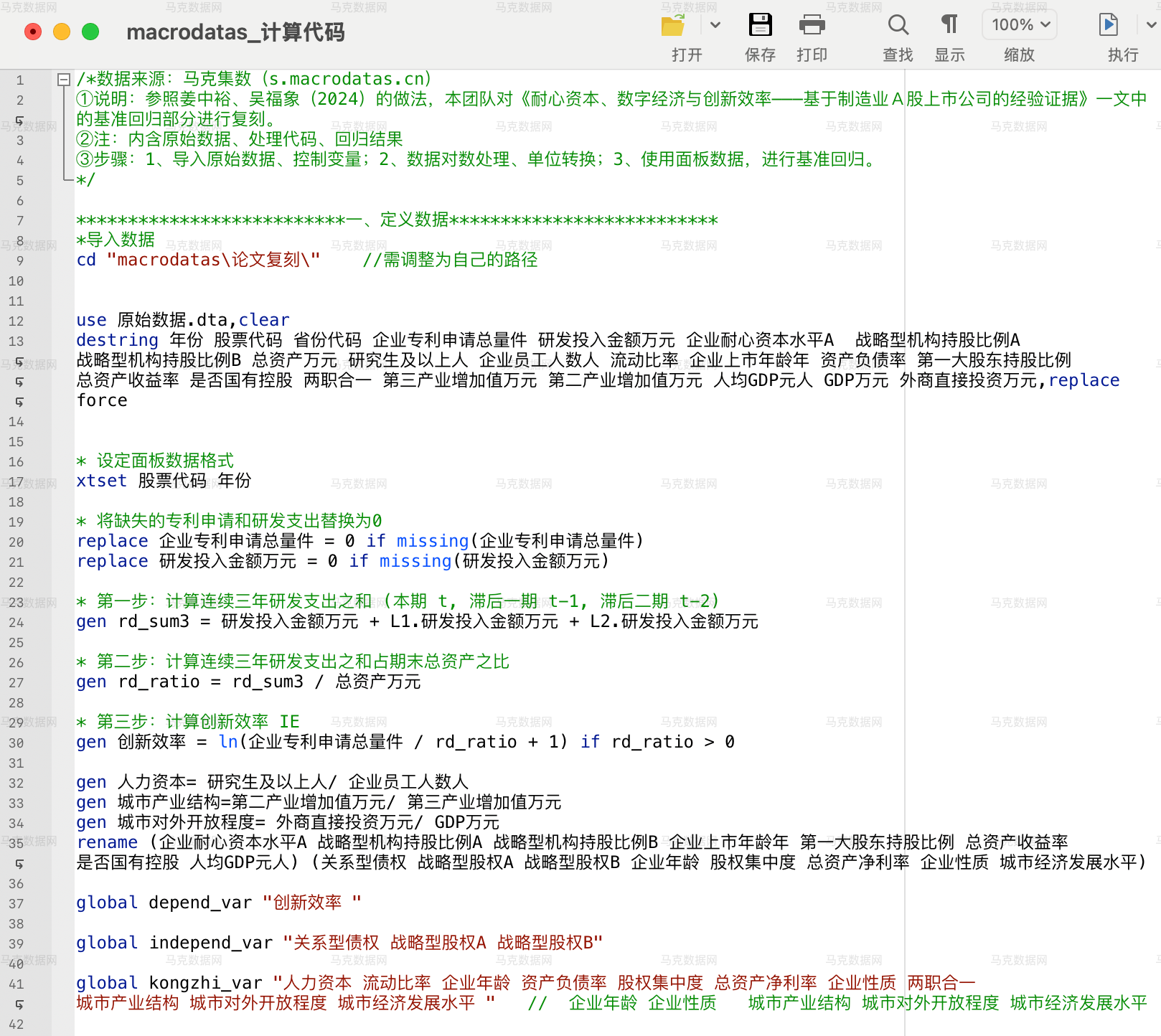Click the window title macrodatas_计算代码
This screenshot has height=1036, width=1161.
click(x=235, y=32)
